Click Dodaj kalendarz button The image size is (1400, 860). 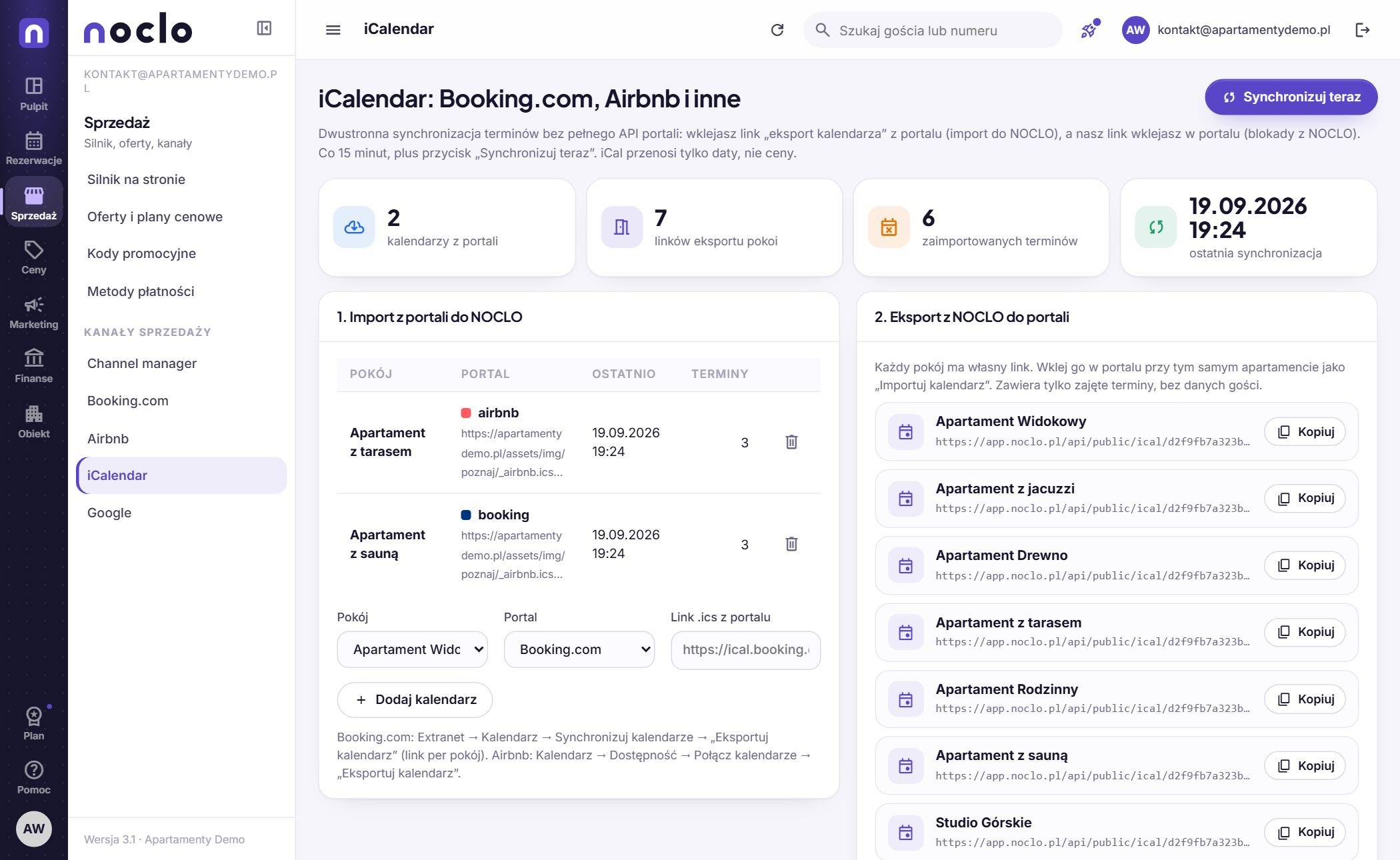(x=415, y=699)
